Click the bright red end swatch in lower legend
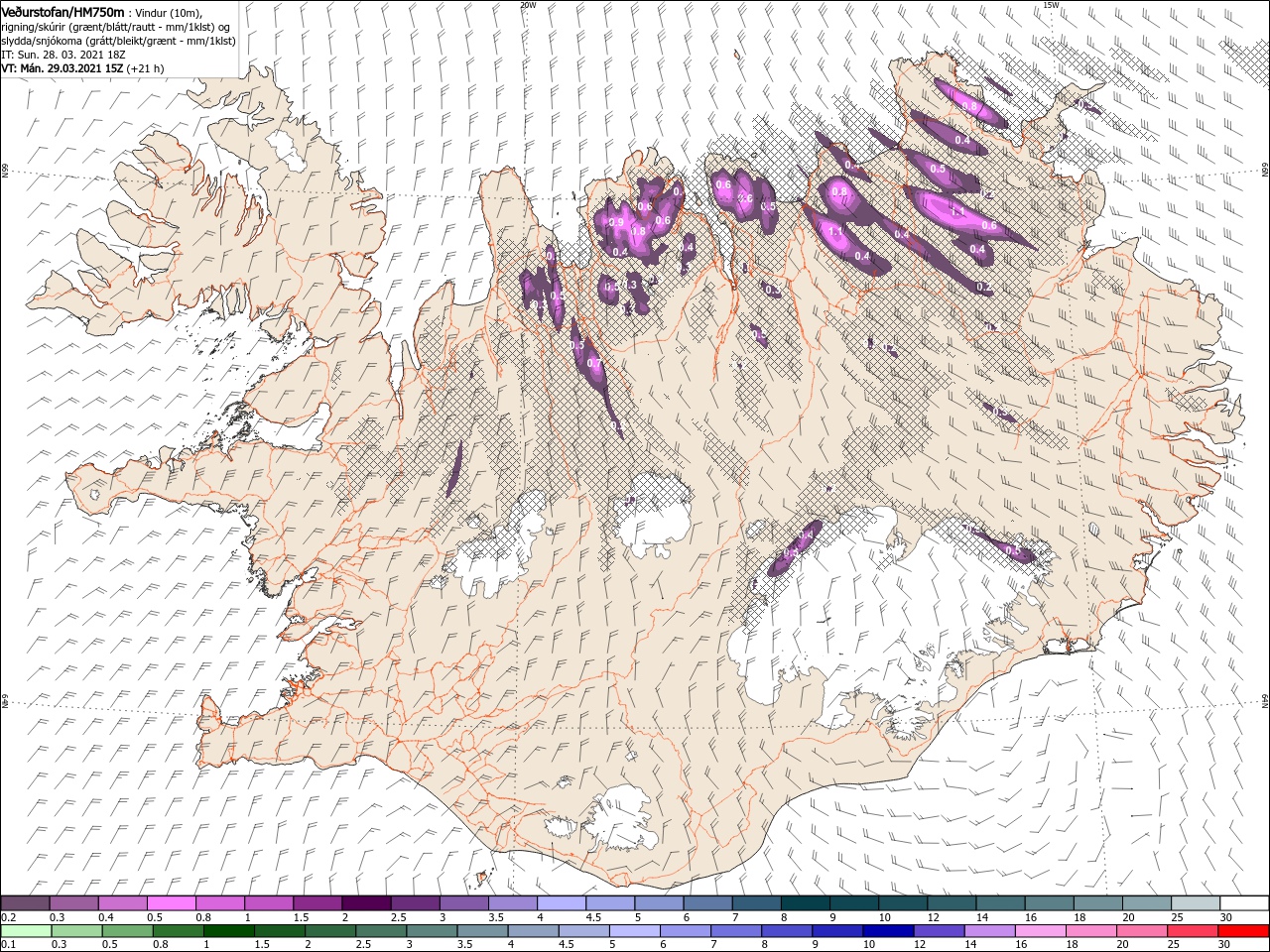This screenshot has height=952, width=1270. 1244,931
